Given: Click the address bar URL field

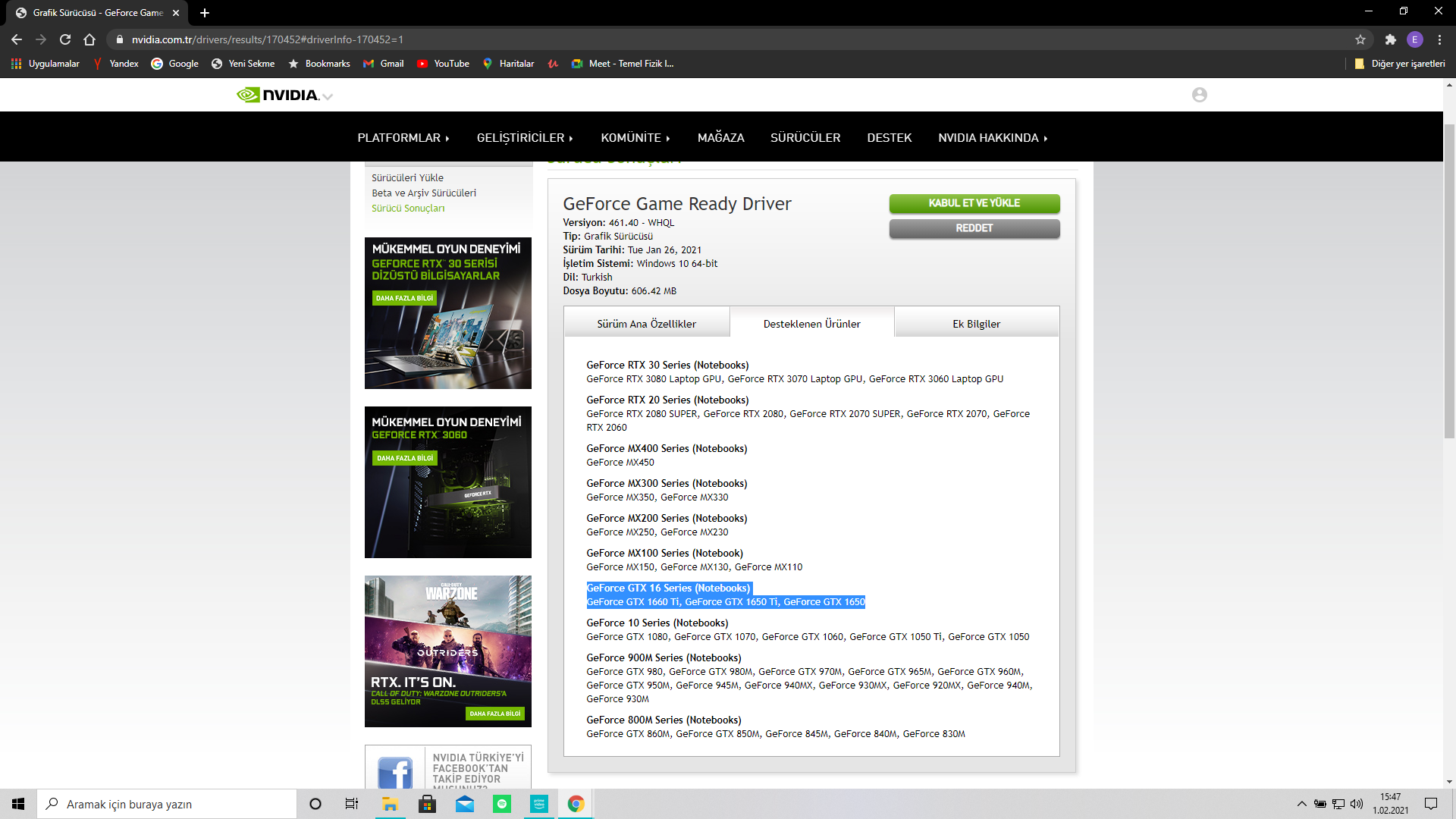Looking at the screenshot, I should point(728,39).
